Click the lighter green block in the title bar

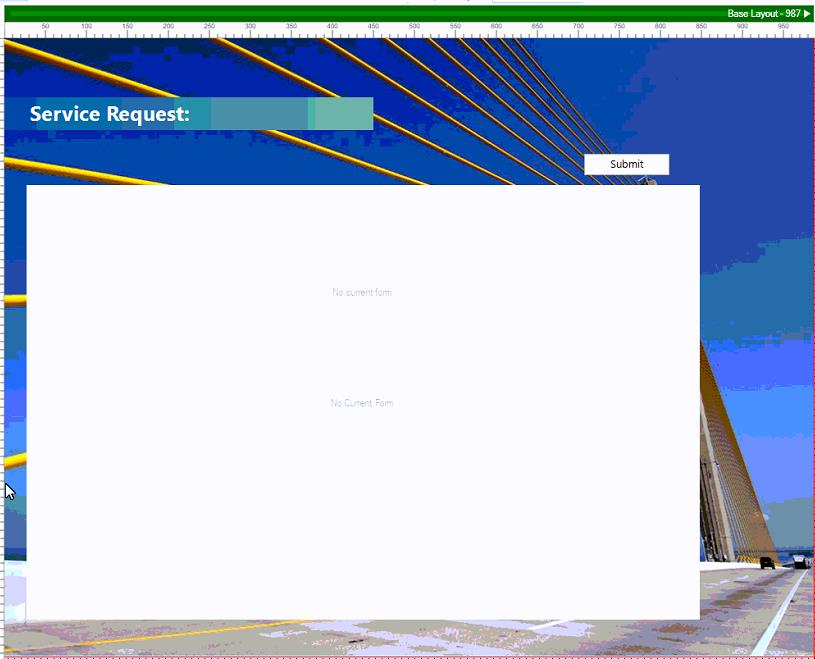340,113
